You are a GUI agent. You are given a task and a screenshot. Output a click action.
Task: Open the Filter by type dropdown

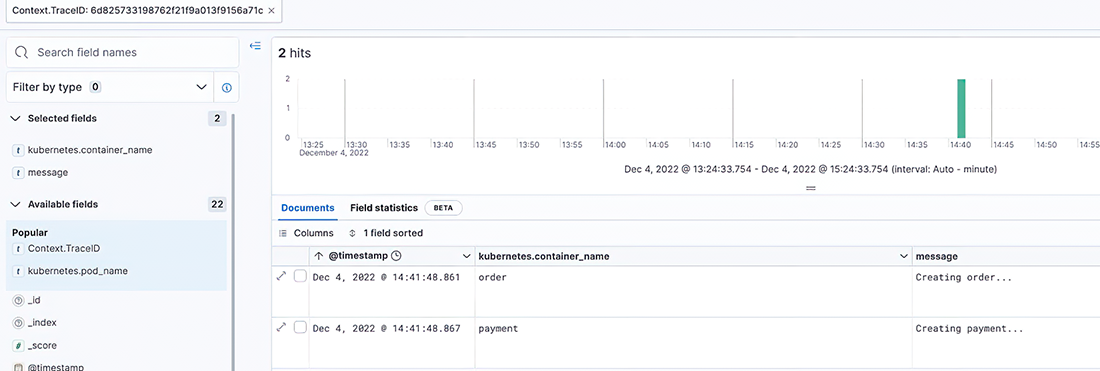point(109,88)
